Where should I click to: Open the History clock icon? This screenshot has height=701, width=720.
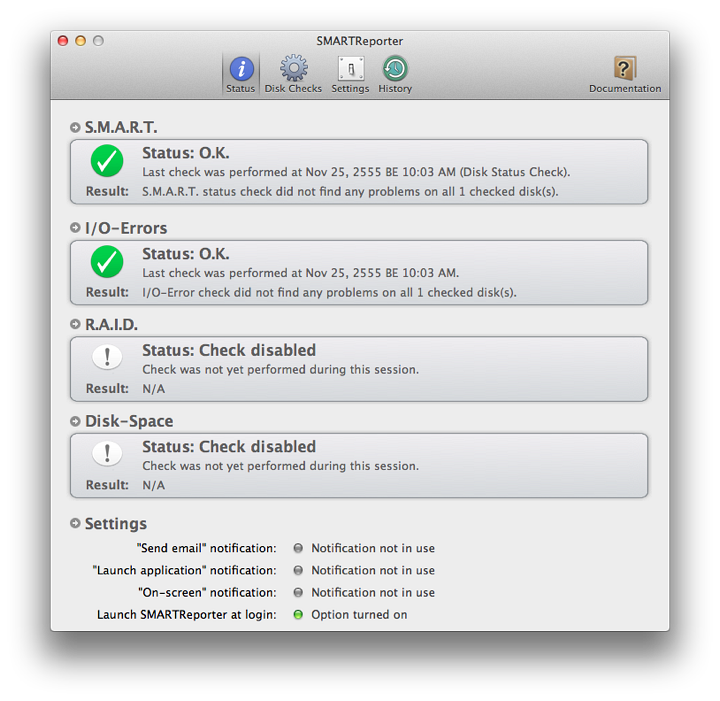[x=395, y=68]
